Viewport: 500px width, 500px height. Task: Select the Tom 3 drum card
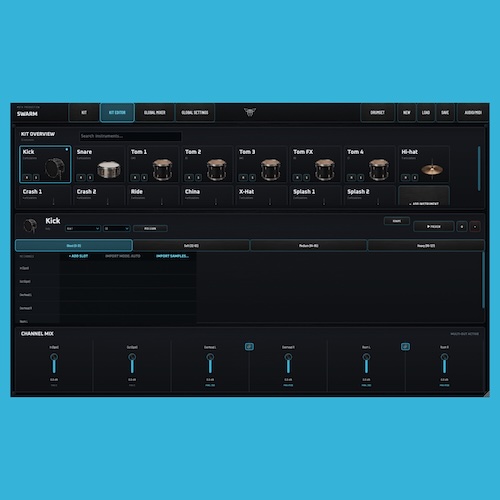pos(261,164)
